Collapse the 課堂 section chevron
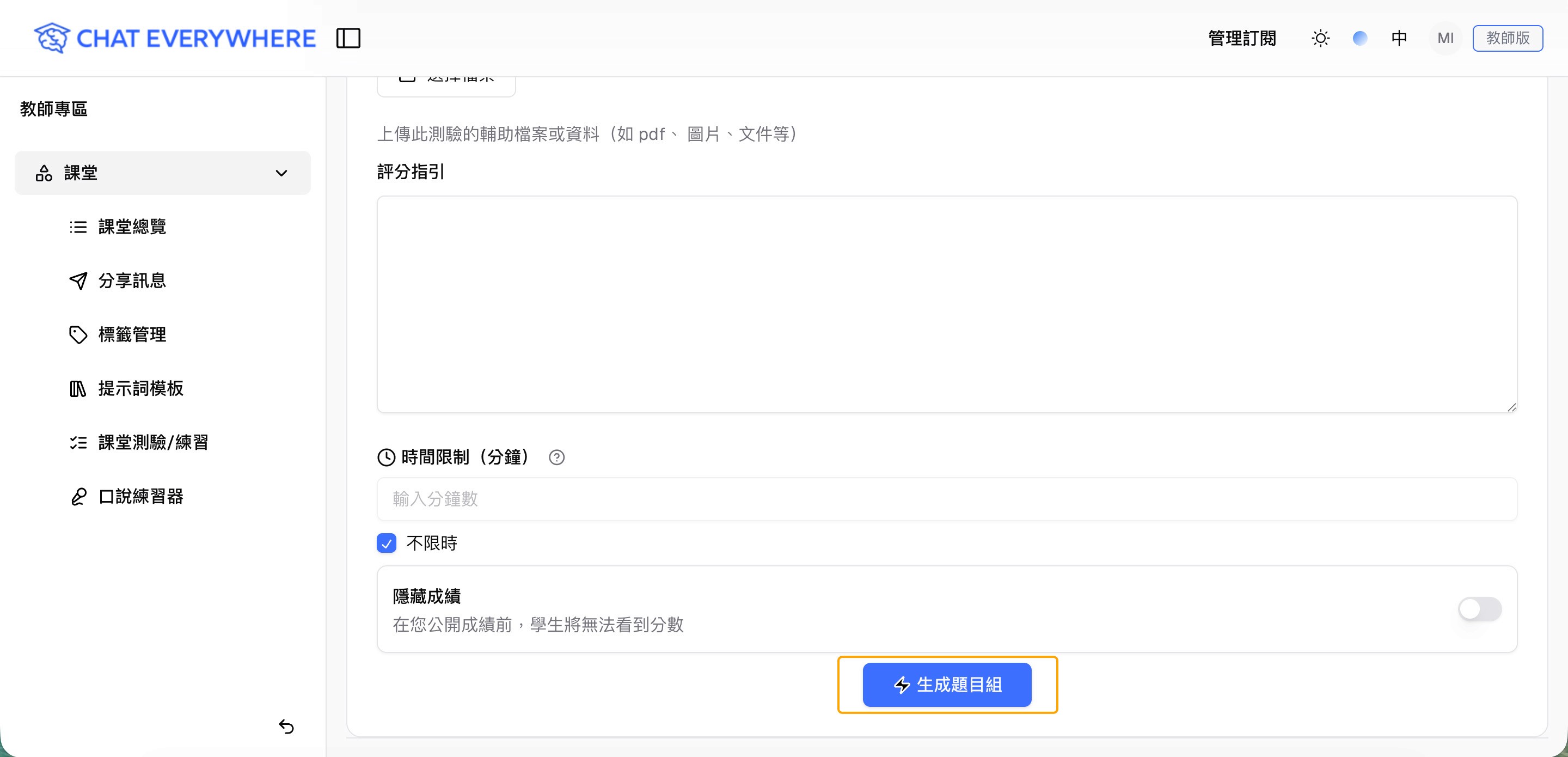Viewport: 1568px width, 757px height. (x=280, y=173)
